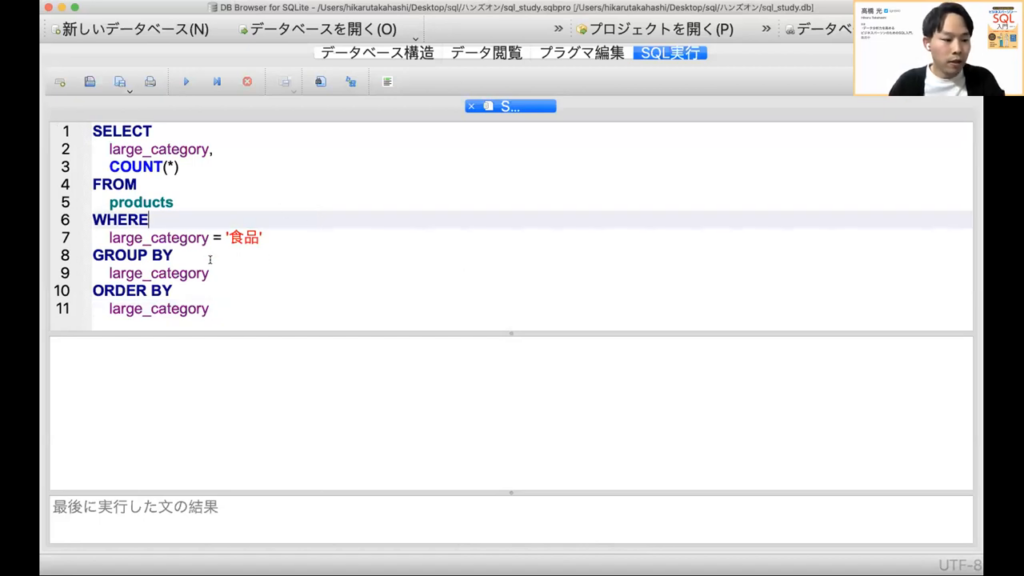Switch to the データ閲覧 tab
The image size is (1024, 576).
click(486, 53)
